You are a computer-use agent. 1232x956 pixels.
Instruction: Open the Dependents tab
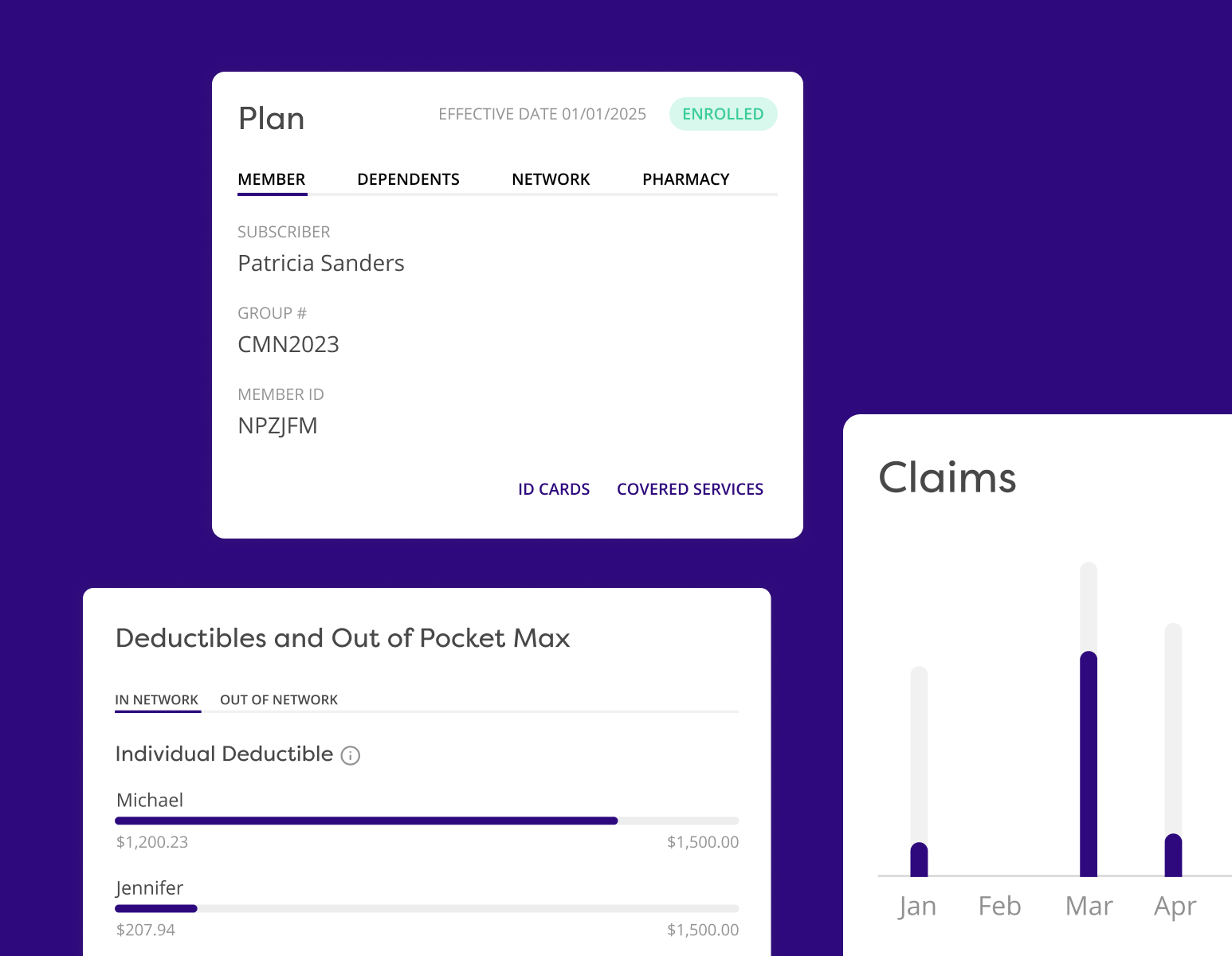pyautogui.click(x=408, y=179)
